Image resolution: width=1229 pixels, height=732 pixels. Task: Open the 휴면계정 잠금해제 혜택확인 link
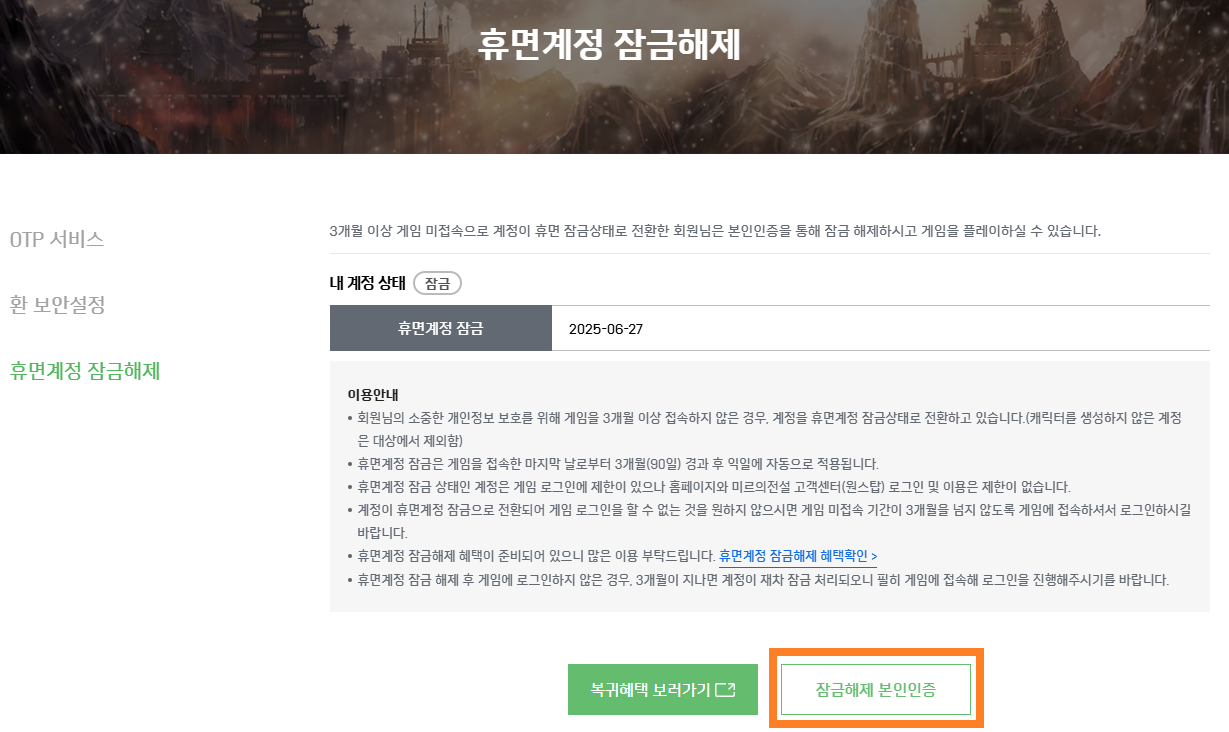(x=798, y=556)
